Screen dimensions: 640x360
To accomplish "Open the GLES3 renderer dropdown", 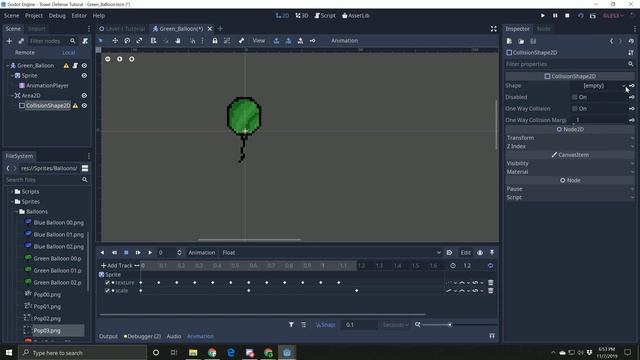I will [613, 16].
